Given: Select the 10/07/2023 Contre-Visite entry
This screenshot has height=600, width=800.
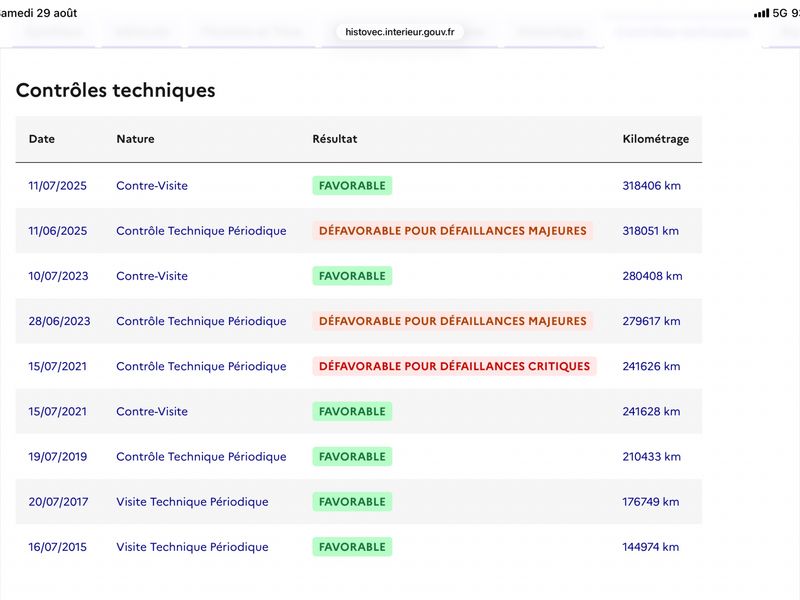Looking at the screenshot, I should coord(359,276).
